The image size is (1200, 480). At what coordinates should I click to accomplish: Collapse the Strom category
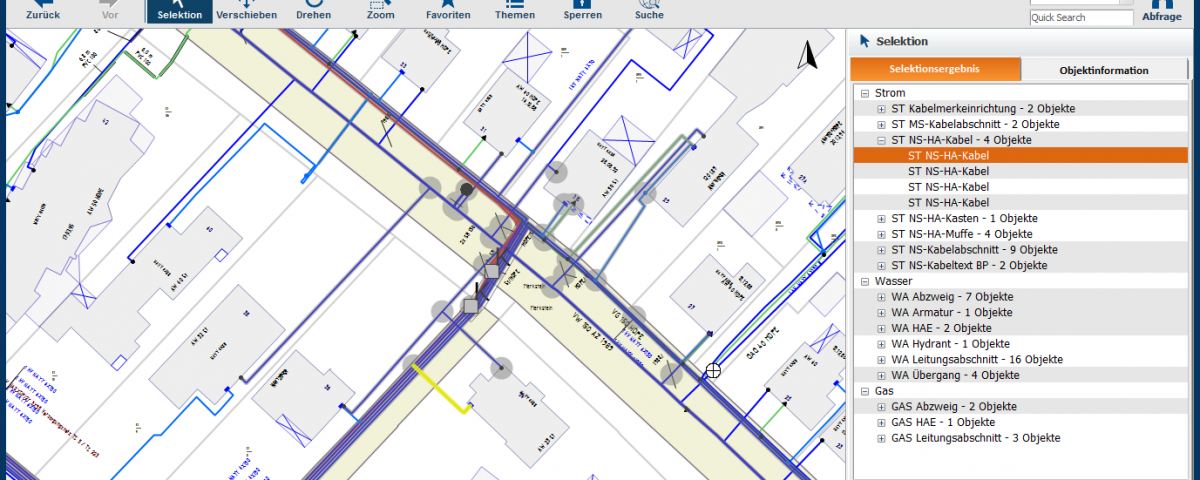coord(865,93)
